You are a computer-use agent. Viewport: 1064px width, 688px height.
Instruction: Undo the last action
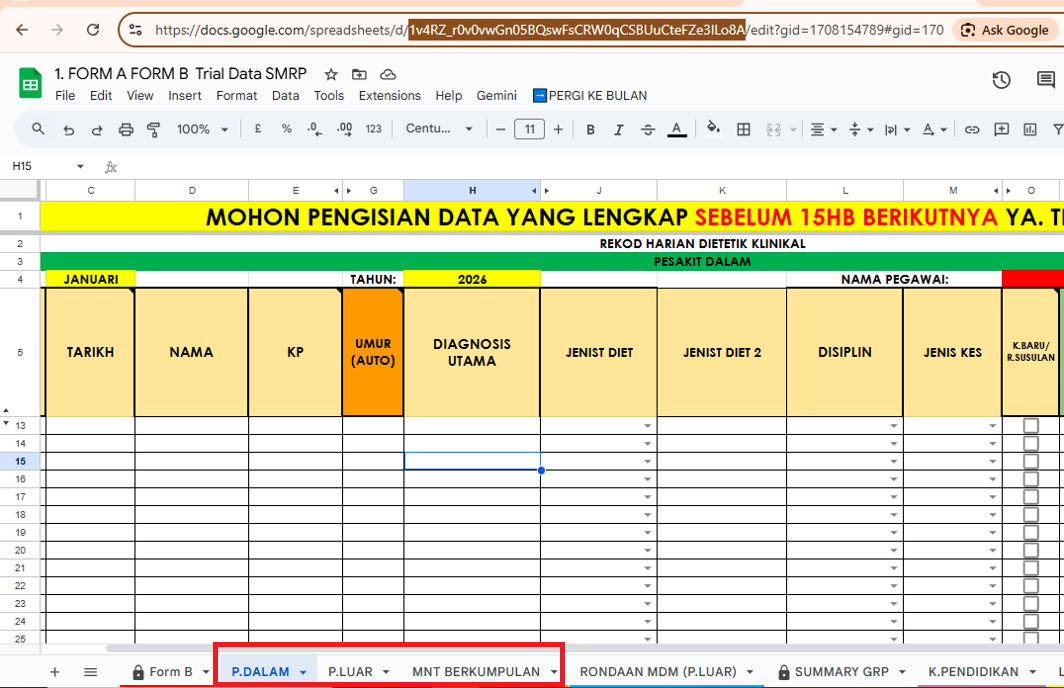(x=68, y=129)
